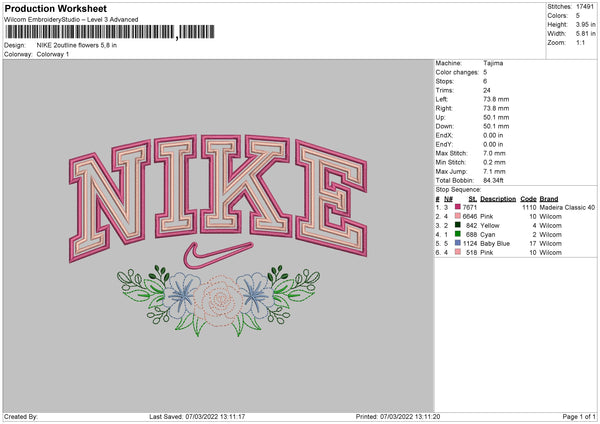Click the center rose in the flower embroidery

219,301
